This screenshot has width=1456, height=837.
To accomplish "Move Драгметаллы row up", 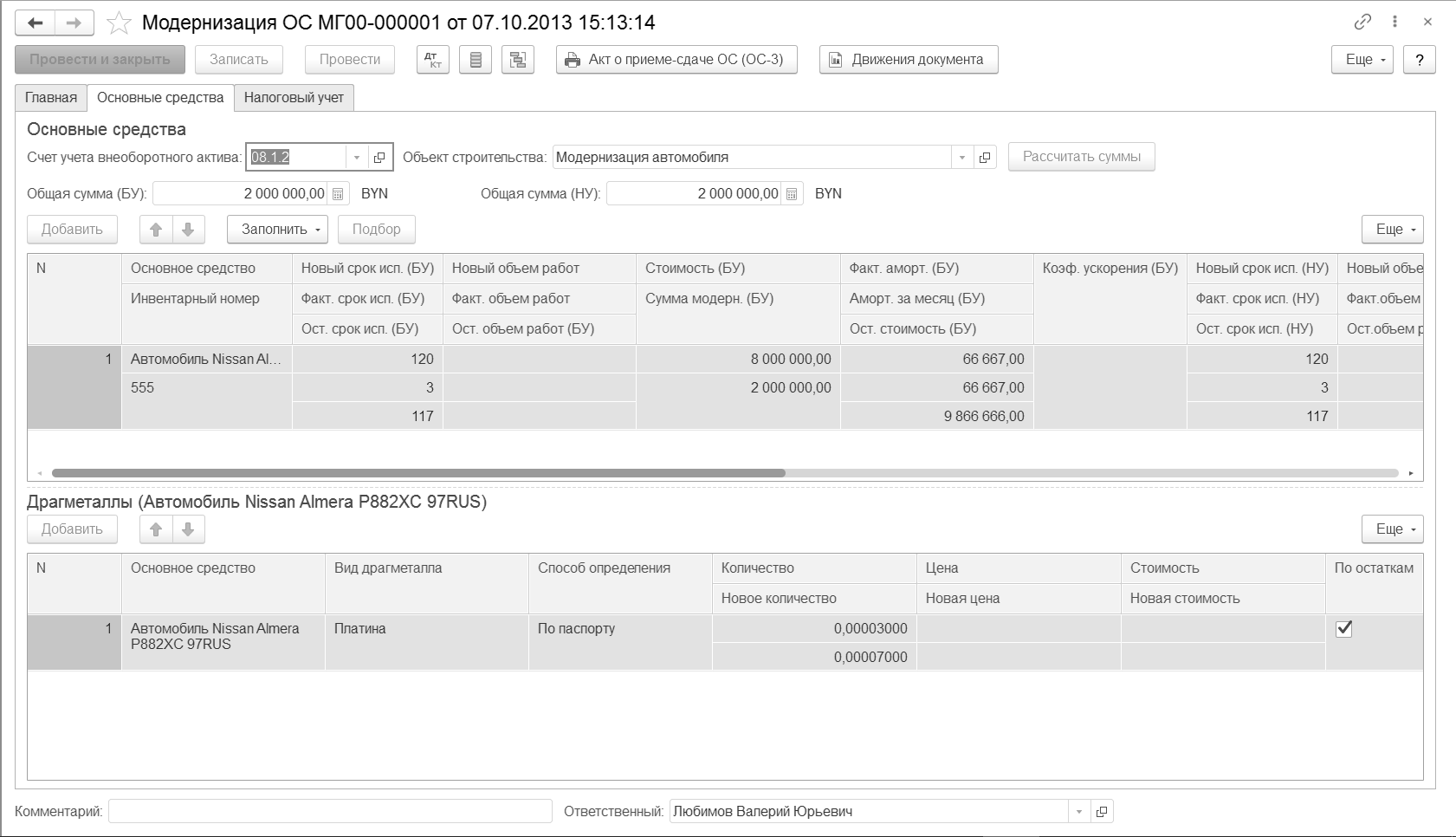I will point(156,529).
